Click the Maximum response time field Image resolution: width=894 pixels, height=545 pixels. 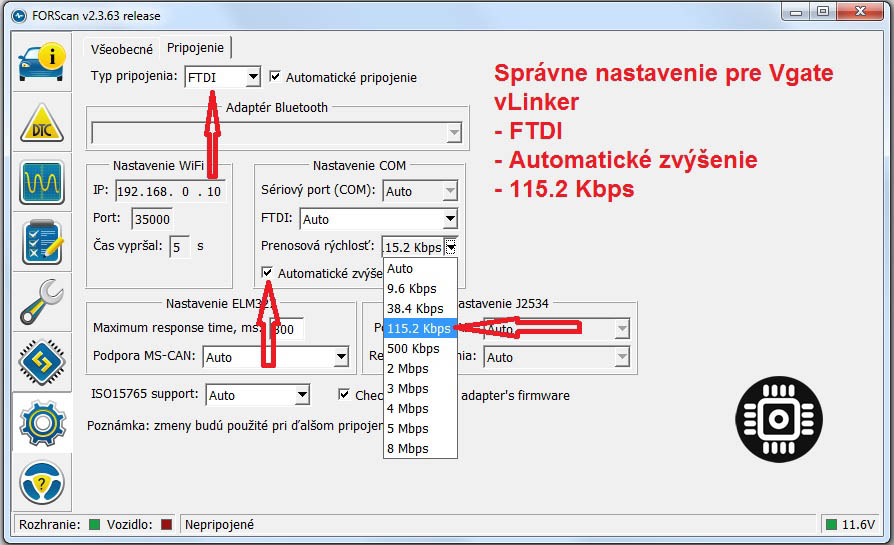coord(287,329)
